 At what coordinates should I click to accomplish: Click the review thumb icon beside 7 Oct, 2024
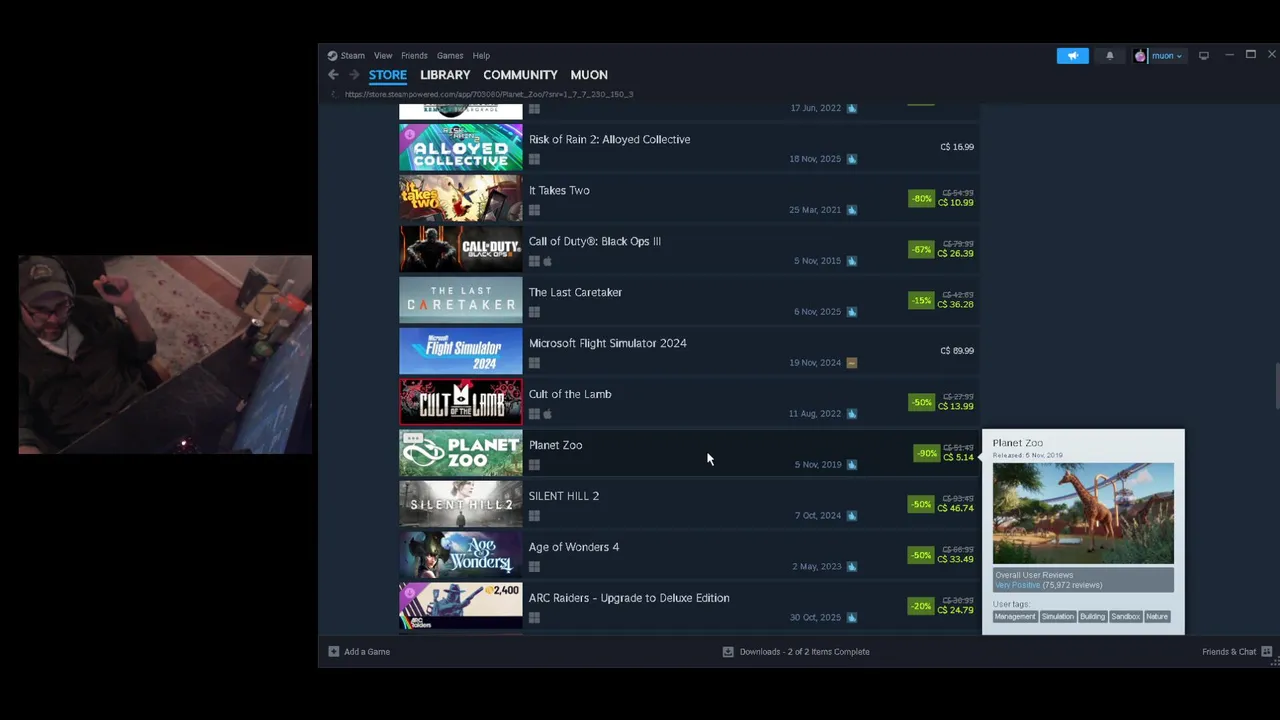pos(852,516)
